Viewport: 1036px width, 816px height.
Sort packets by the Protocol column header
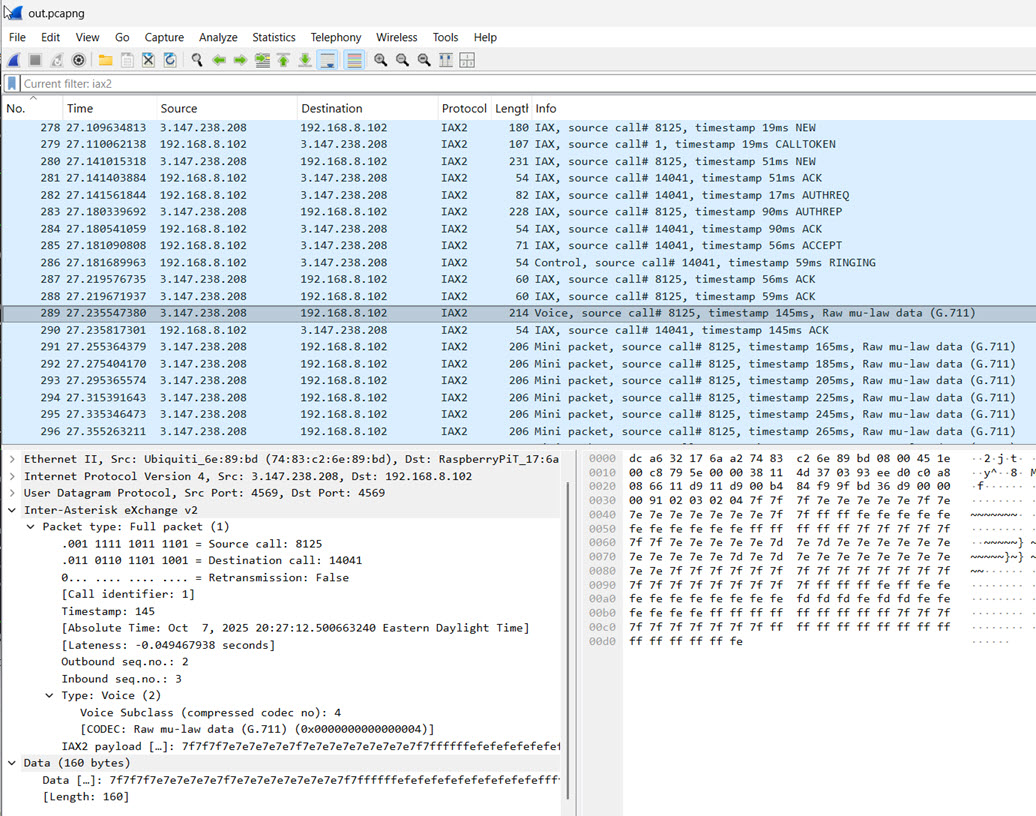tap(463, 108)
